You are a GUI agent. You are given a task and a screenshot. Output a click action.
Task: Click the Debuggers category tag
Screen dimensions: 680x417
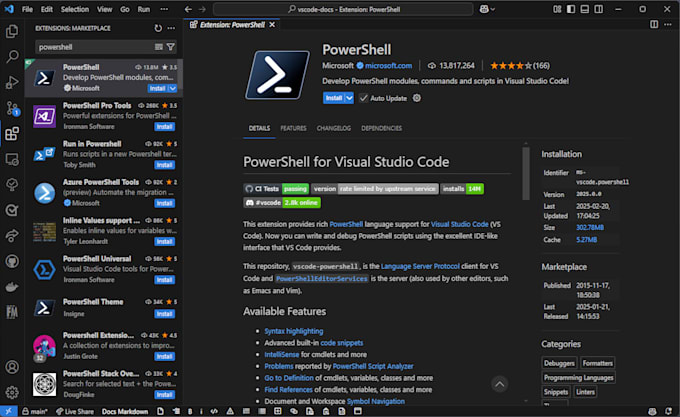559,363
